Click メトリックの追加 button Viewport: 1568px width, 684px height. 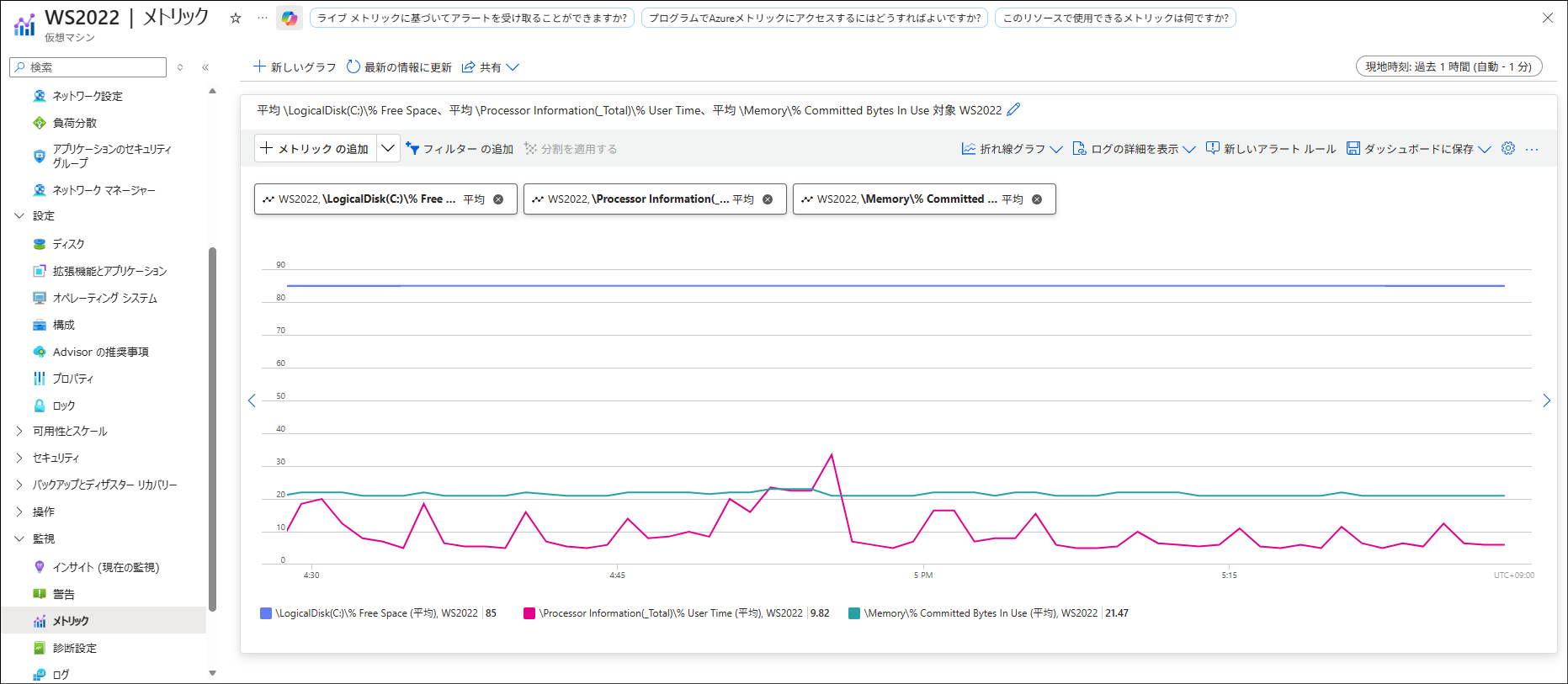point(316,148)
